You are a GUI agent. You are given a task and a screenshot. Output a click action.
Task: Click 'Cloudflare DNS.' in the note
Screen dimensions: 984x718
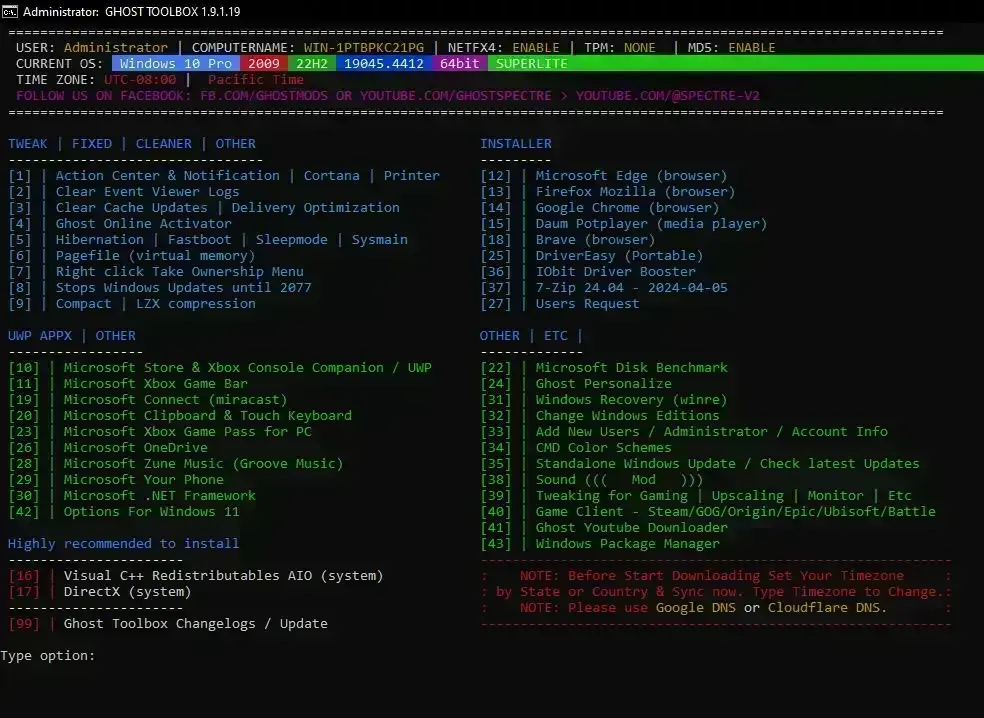click(827, 608)
